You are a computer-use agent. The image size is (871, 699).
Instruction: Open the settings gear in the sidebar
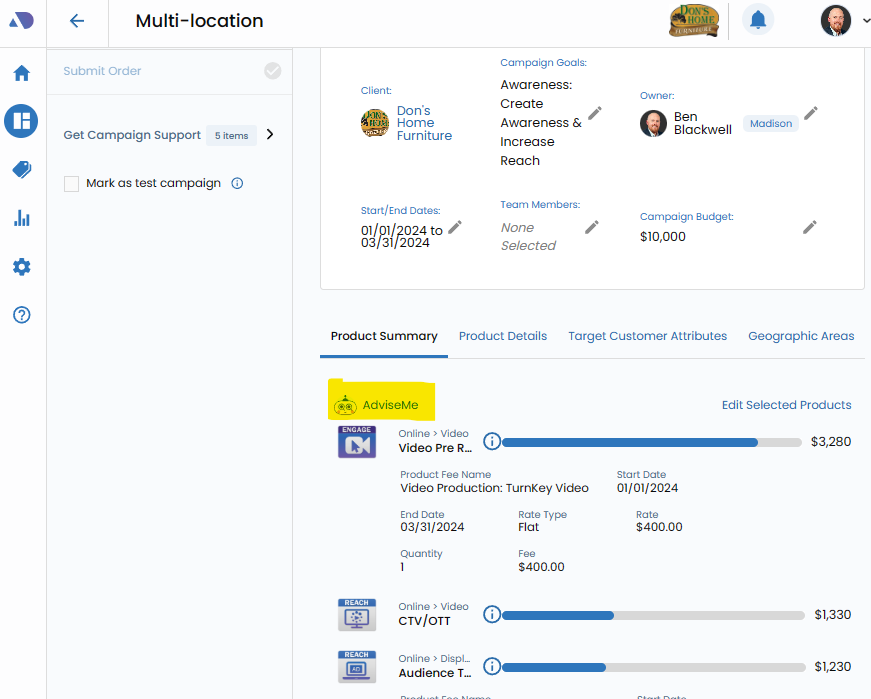pos(21,267)
